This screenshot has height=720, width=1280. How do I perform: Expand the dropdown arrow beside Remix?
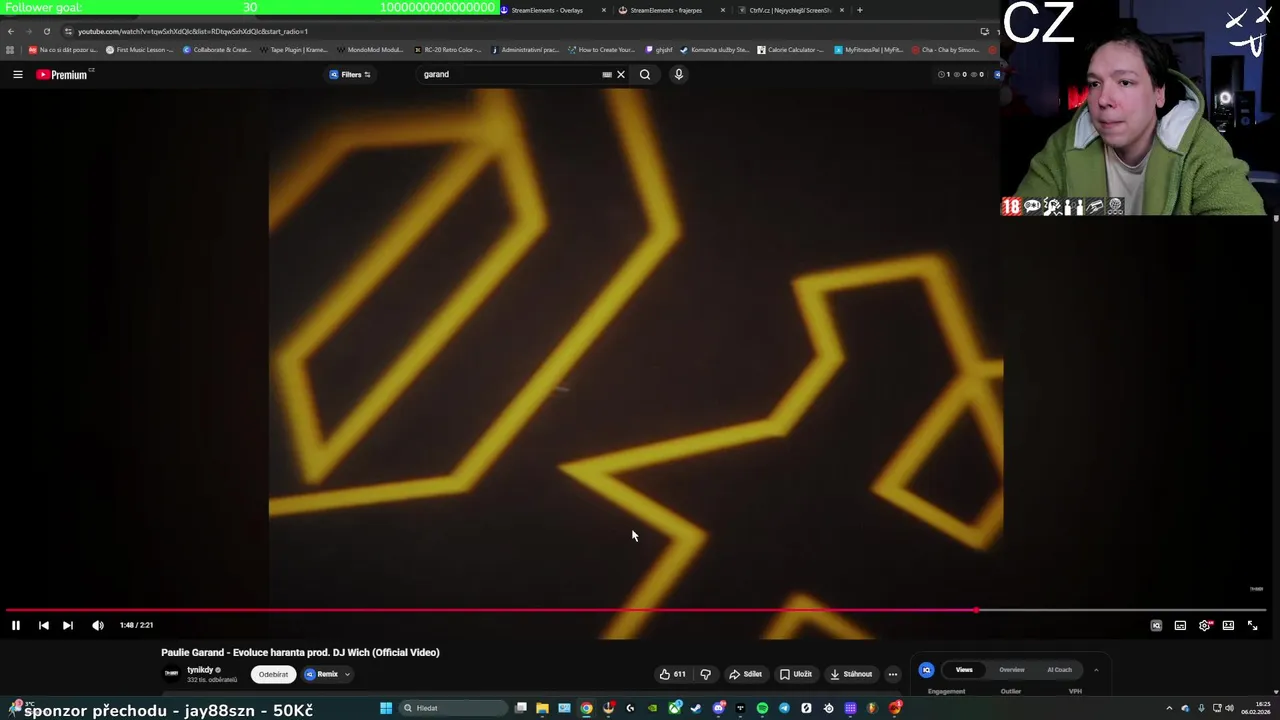tap(347, 674)
